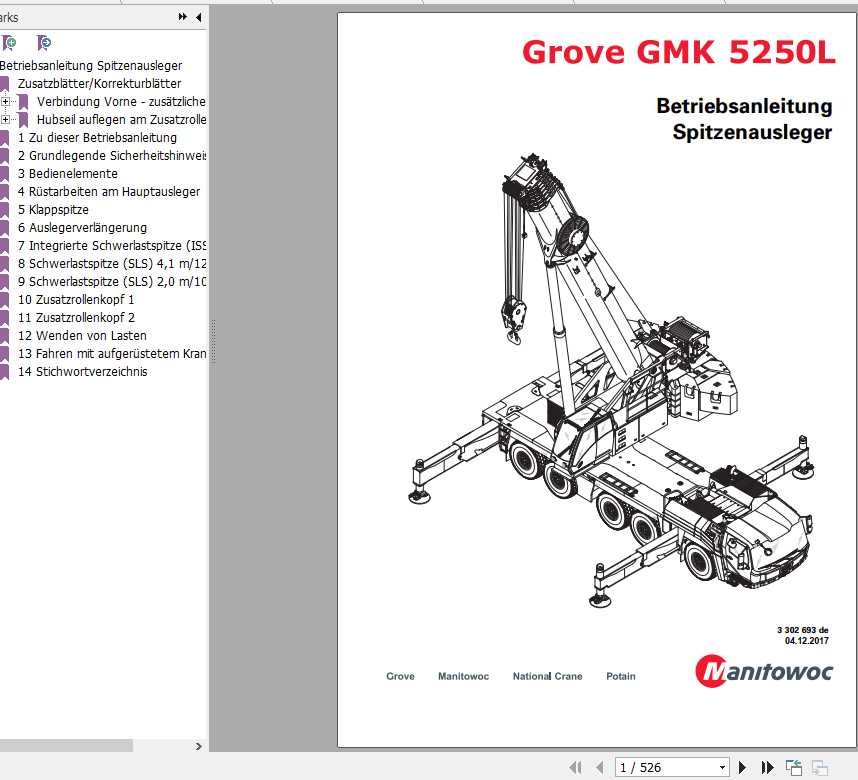
Task: Click the page layout view icon
Action: [x=793, y=767]
